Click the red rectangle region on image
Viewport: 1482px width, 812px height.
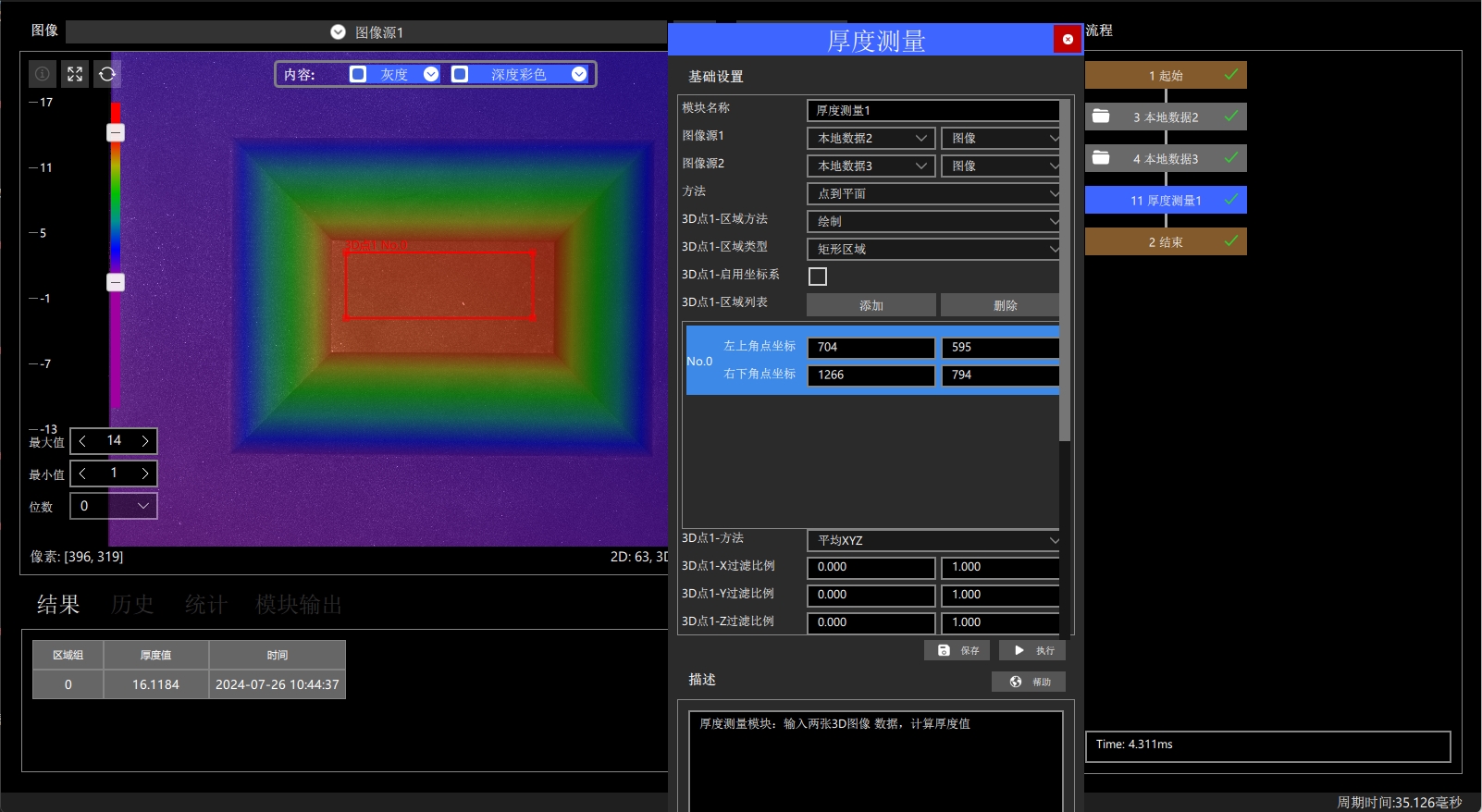click(x=439, y=285)
